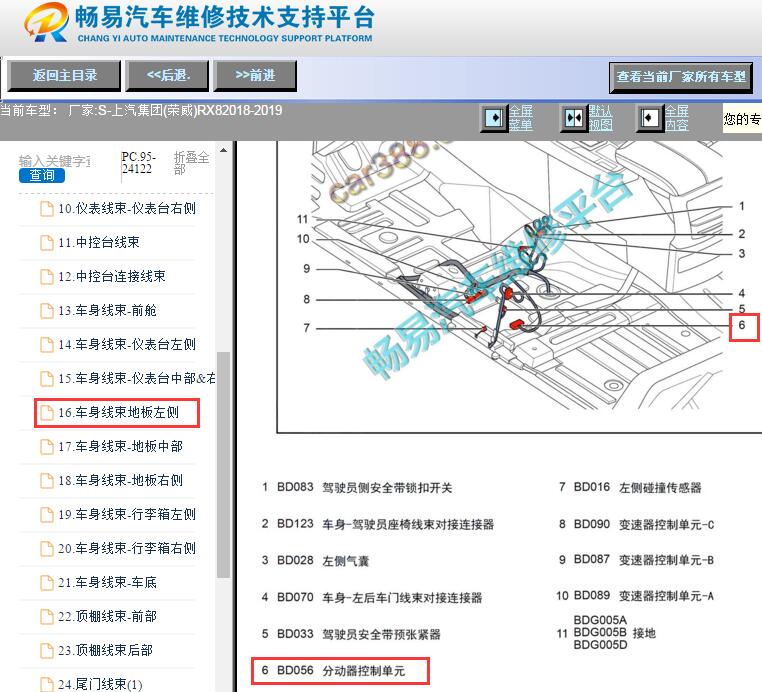Click legend entry BD083 驾驶员侧安全带锁扣开关
Screen dimensions: 762x692
tap(357, 487)
